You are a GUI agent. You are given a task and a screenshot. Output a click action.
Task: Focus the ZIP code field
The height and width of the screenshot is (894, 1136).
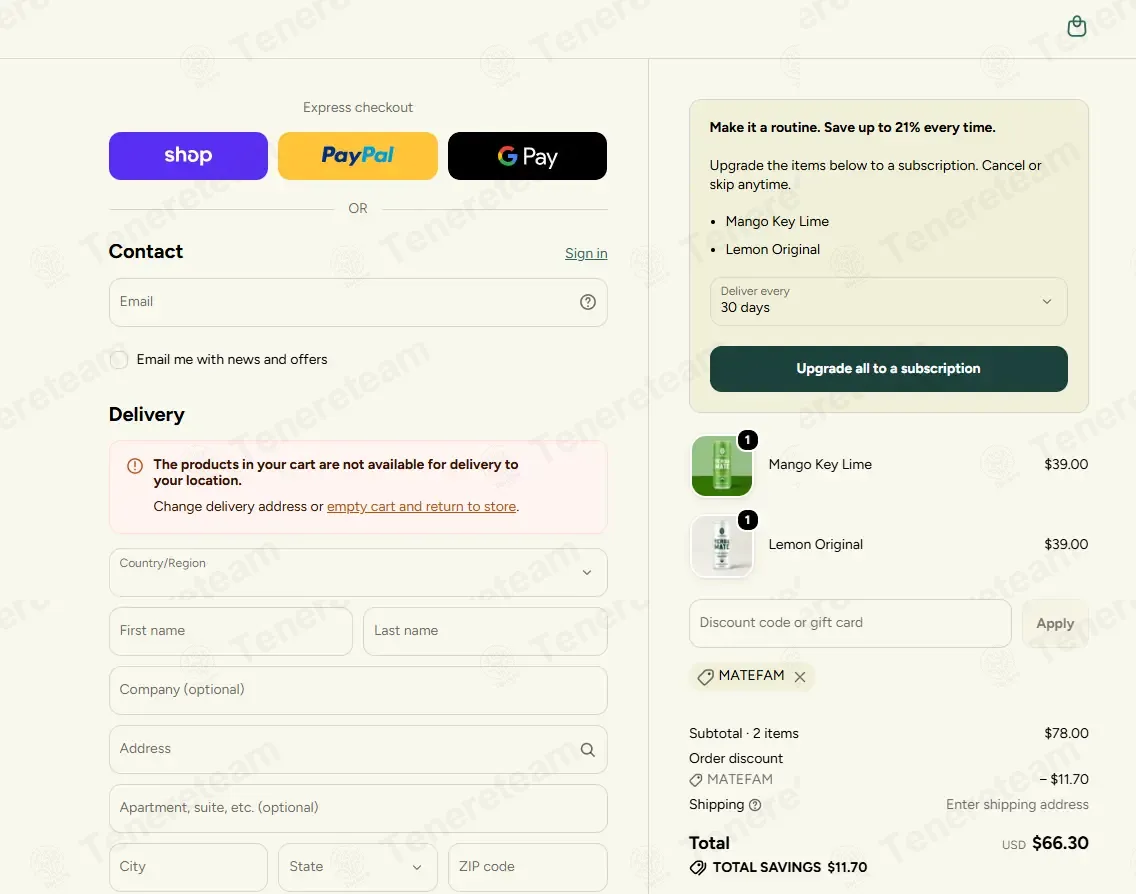click(x=527, y=867)
